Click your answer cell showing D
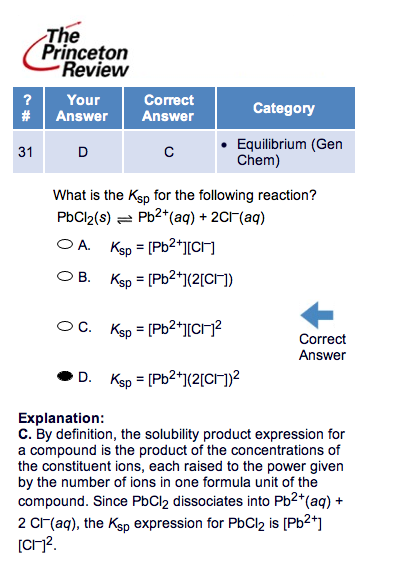This screenshot has width=420, height=584. [x=83, y=152]
